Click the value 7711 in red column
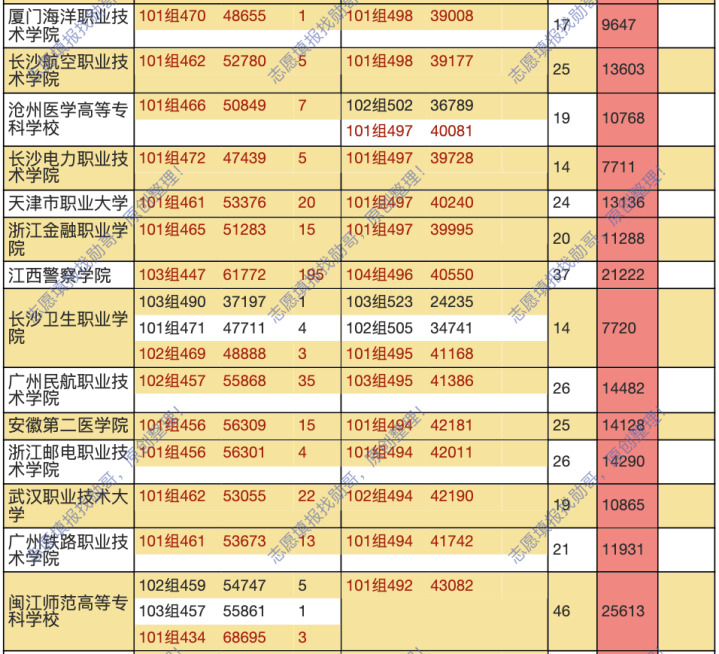Image resolution: width=719 pixels, height=654 pixels. tap(619, 167)
